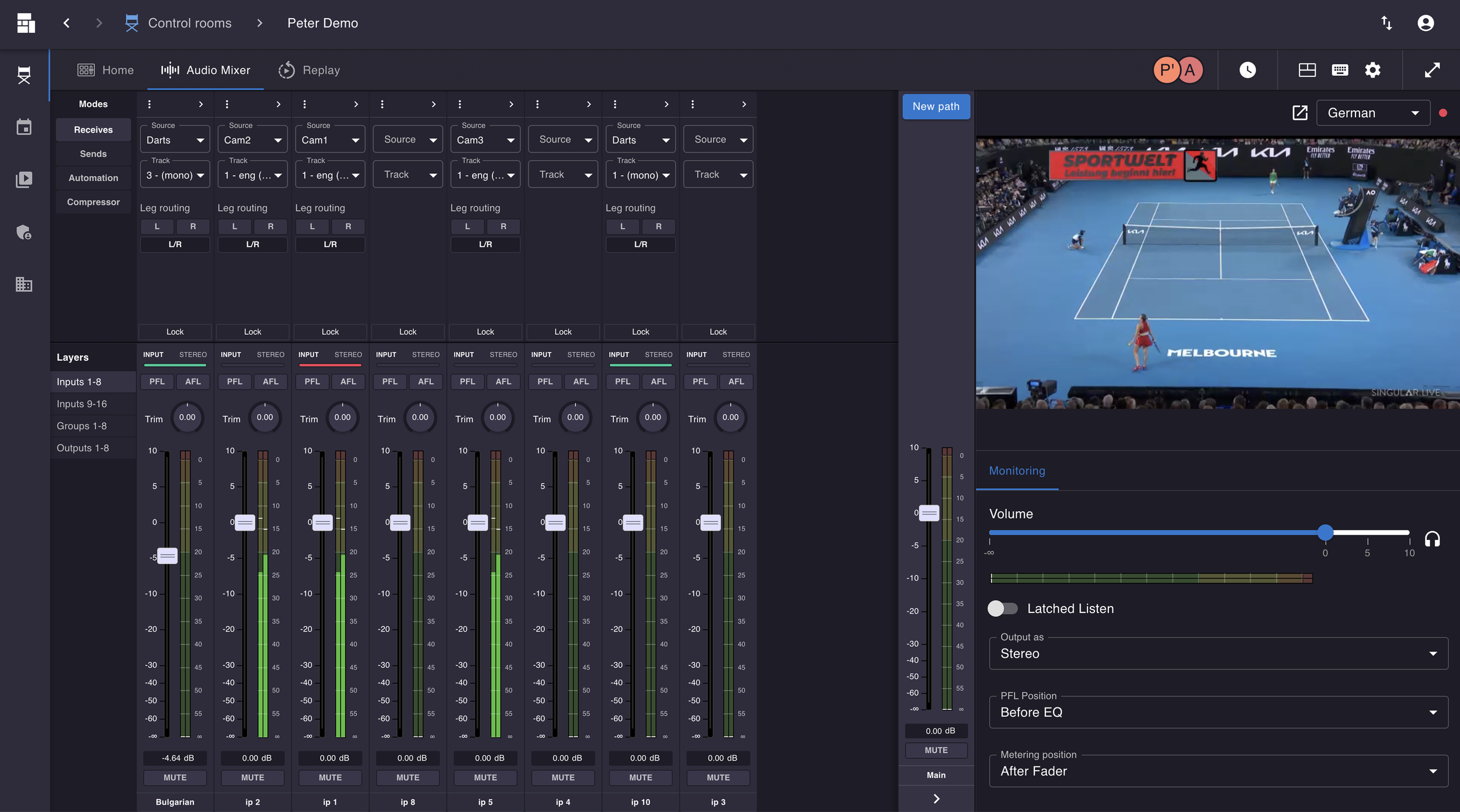1460x812 pixels.
Task: Open the Cam2 source dropdown
Action: pos(253,140)
